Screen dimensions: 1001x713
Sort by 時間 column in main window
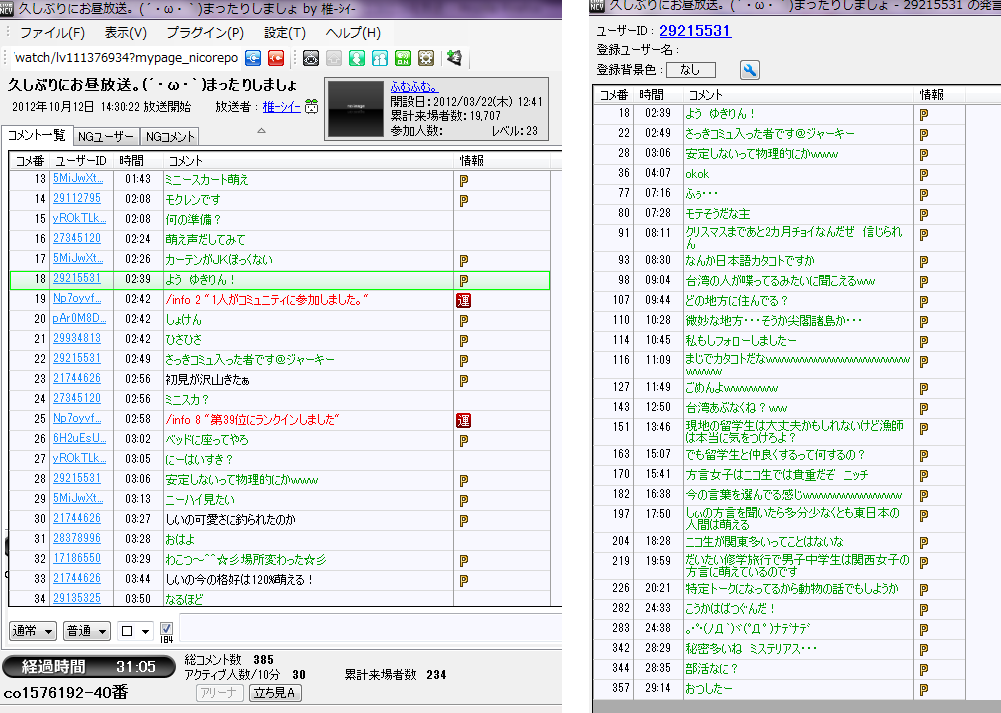137,161
